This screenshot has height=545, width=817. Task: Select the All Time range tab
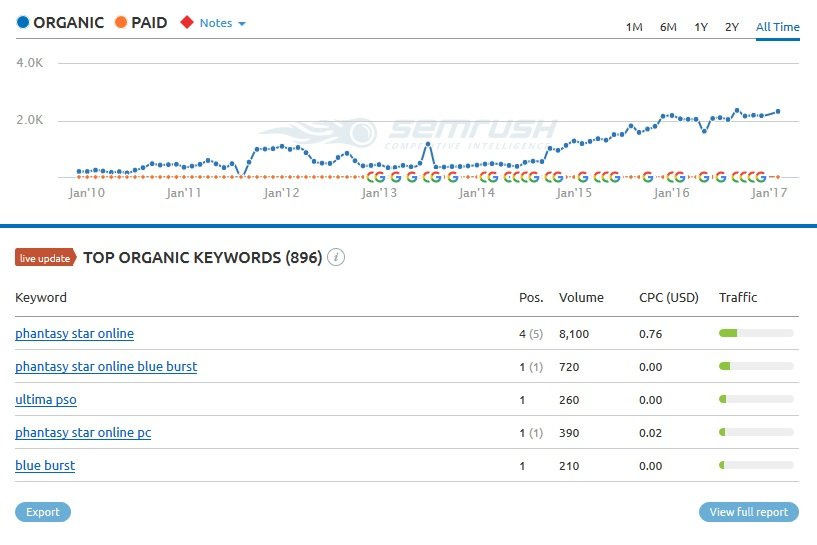(777, 27)
